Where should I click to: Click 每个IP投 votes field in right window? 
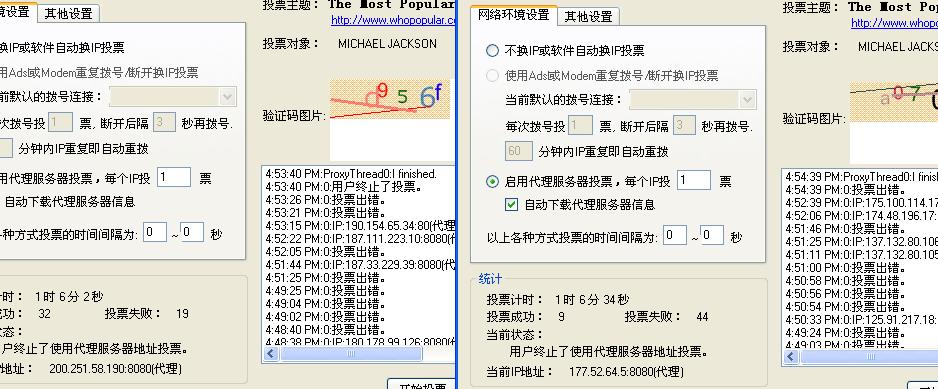694,180
